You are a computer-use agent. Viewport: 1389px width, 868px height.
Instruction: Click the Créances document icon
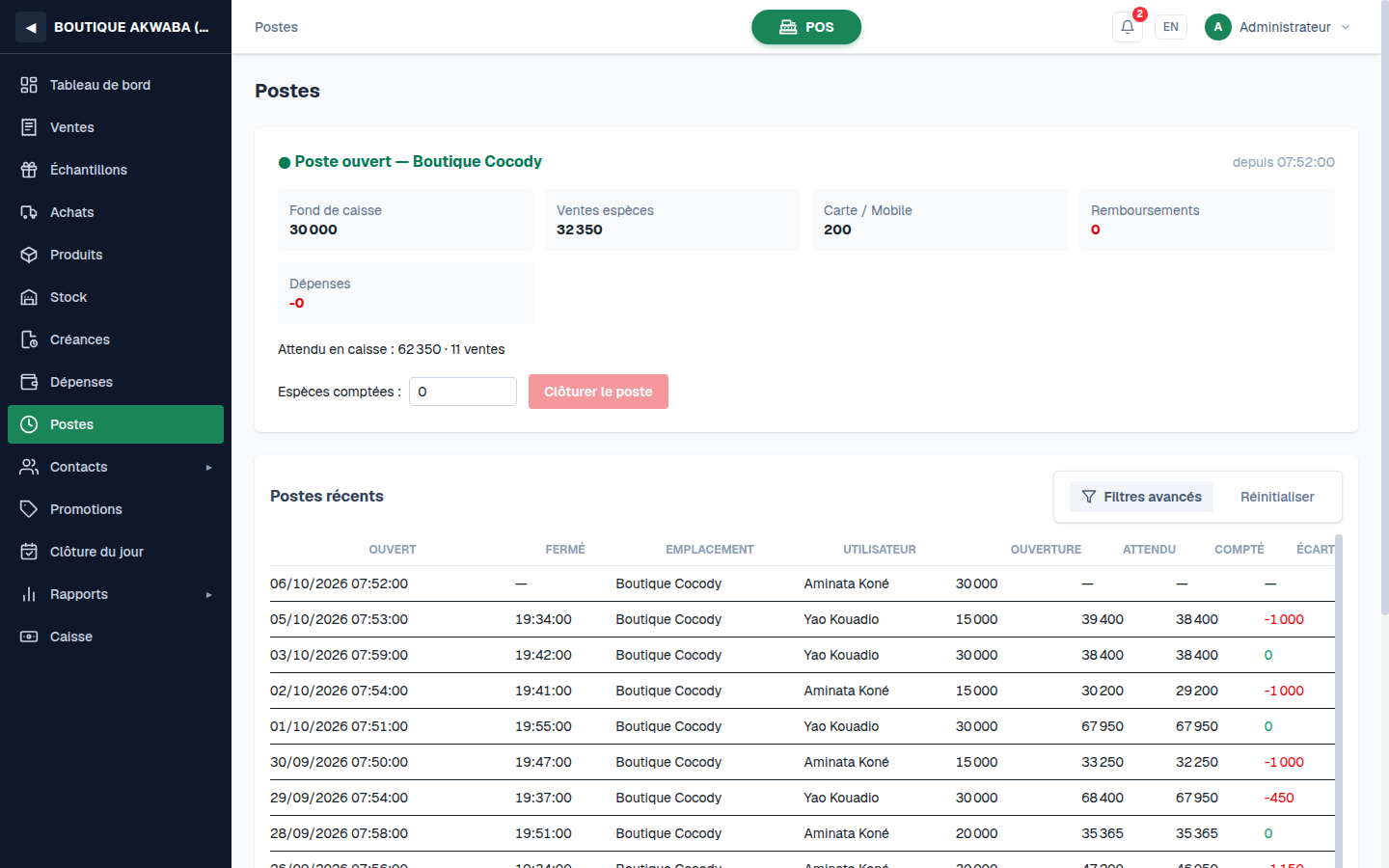point(29,339)
